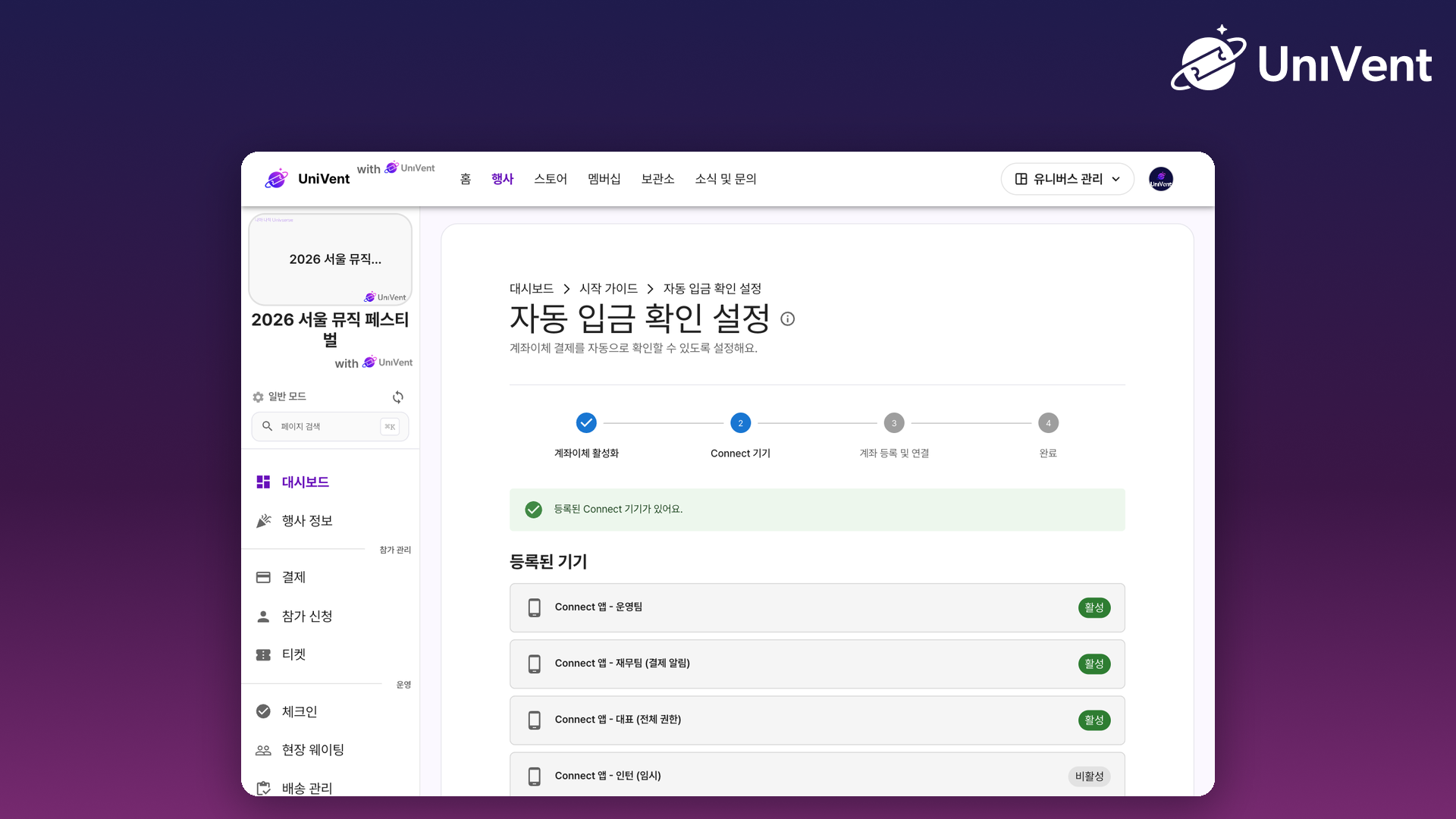The height and width of the screenshot is (819, 1456).
Task: Click the 현장 웨이팅 people icon
Action: coord(263,750)
